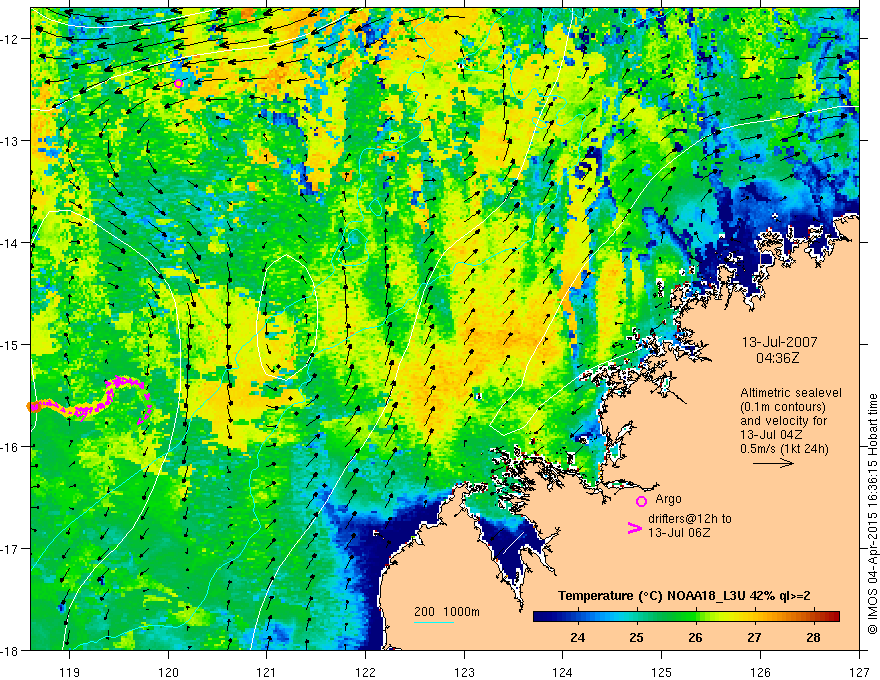Viewport: 880px width, 680px height.
Task: Click the '-15' latitude axis label
Action: point(10,344)
